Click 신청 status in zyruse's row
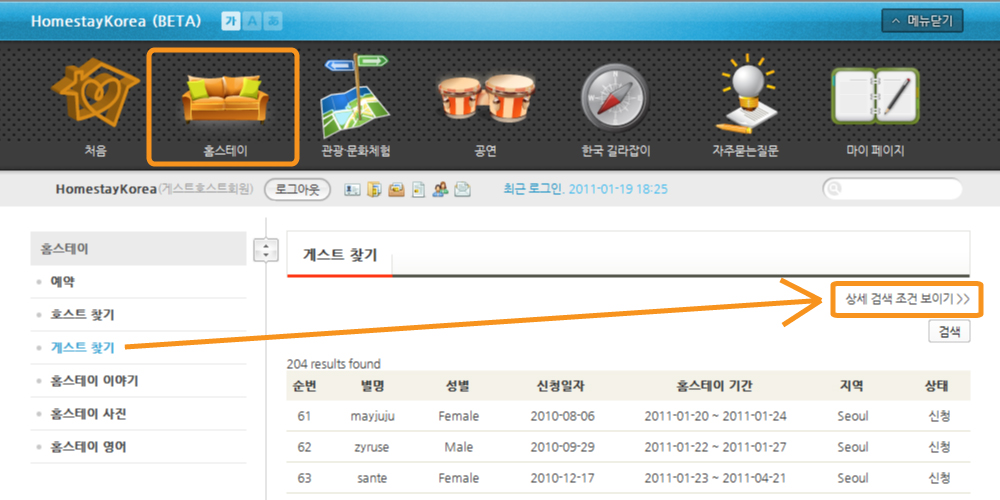 pos(939,447)
